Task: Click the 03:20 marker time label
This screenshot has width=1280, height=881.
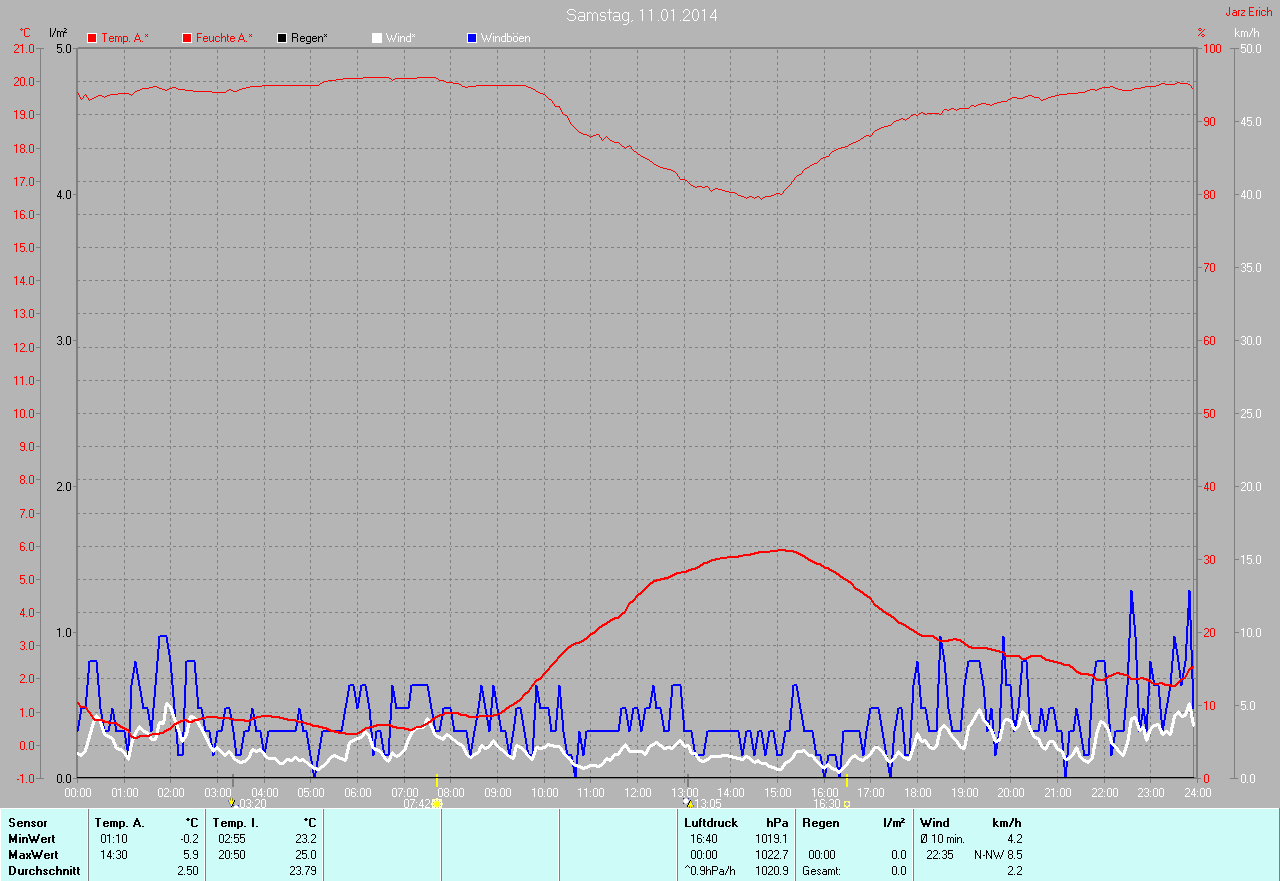Action: [x=252, y=803]
